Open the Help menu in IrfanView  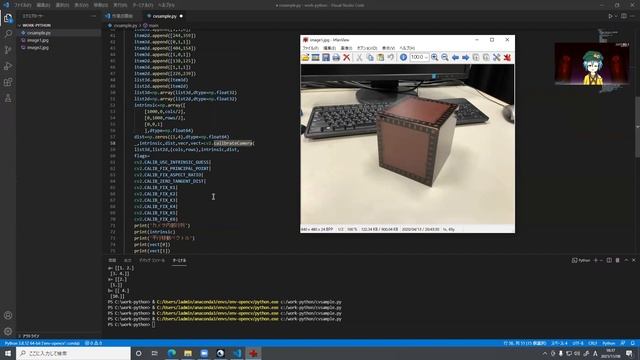click(407, 48)
